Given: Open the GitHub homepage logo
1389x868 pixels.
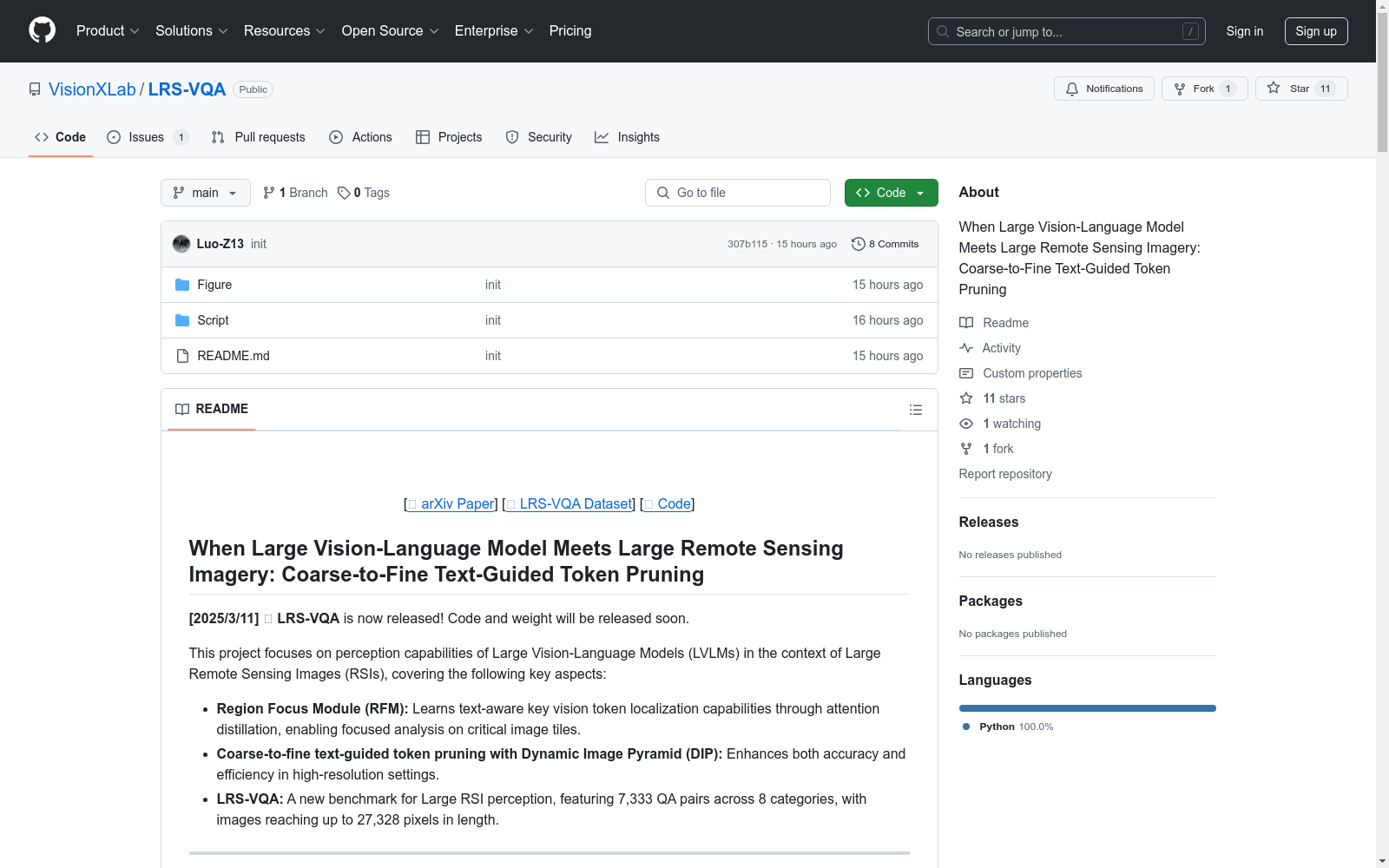Looking at the screenshot, I should [x=42, y=30].
